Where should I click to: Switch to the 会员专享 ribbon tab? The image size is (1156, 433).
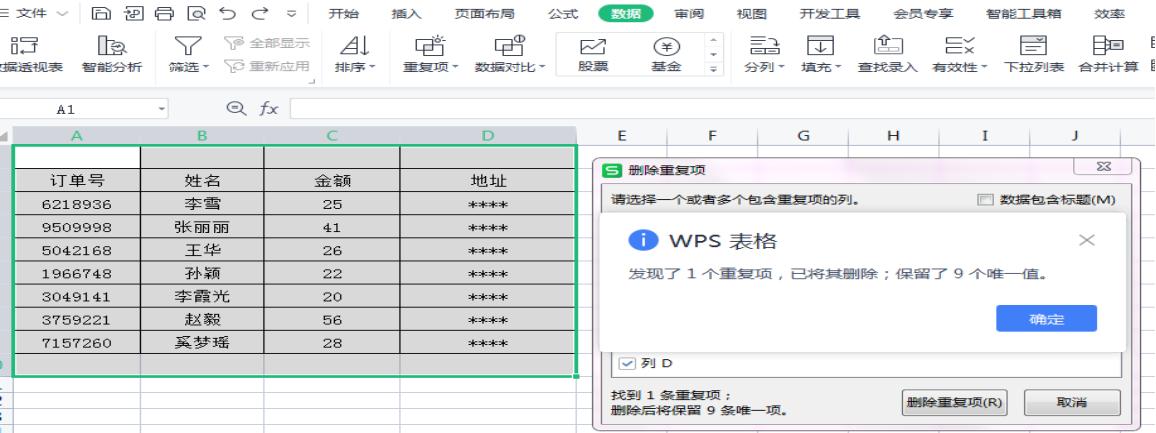(x=923, y=13)
